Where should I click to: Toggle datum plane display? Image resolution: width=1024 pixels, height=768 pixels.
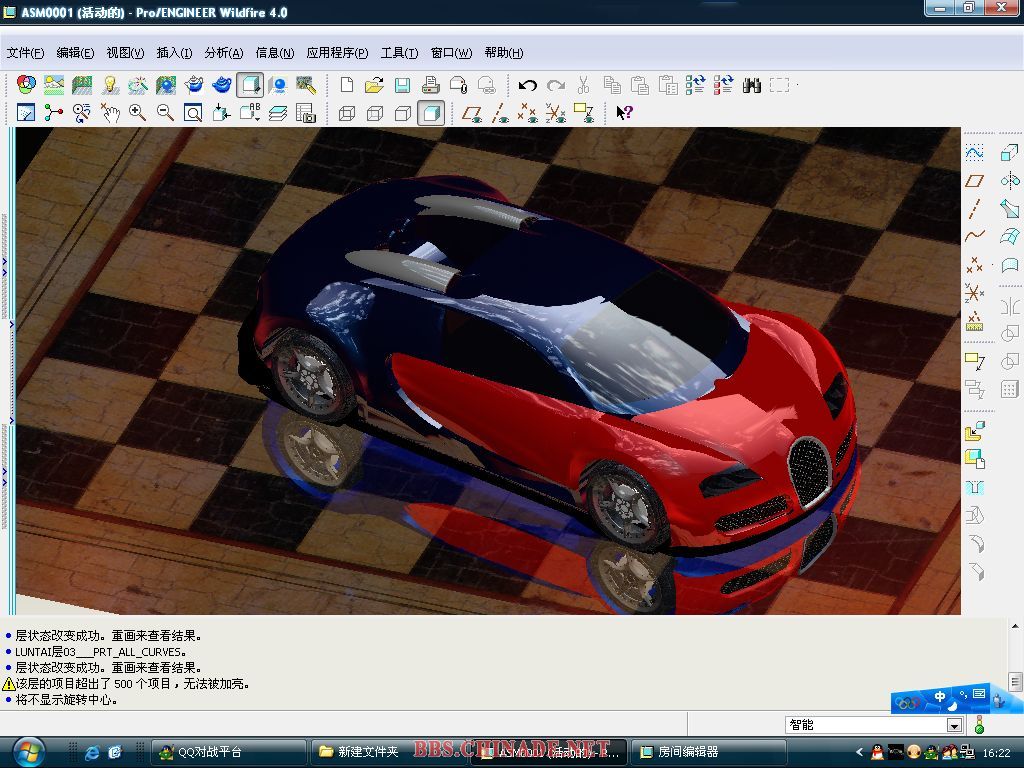(472, 113)
